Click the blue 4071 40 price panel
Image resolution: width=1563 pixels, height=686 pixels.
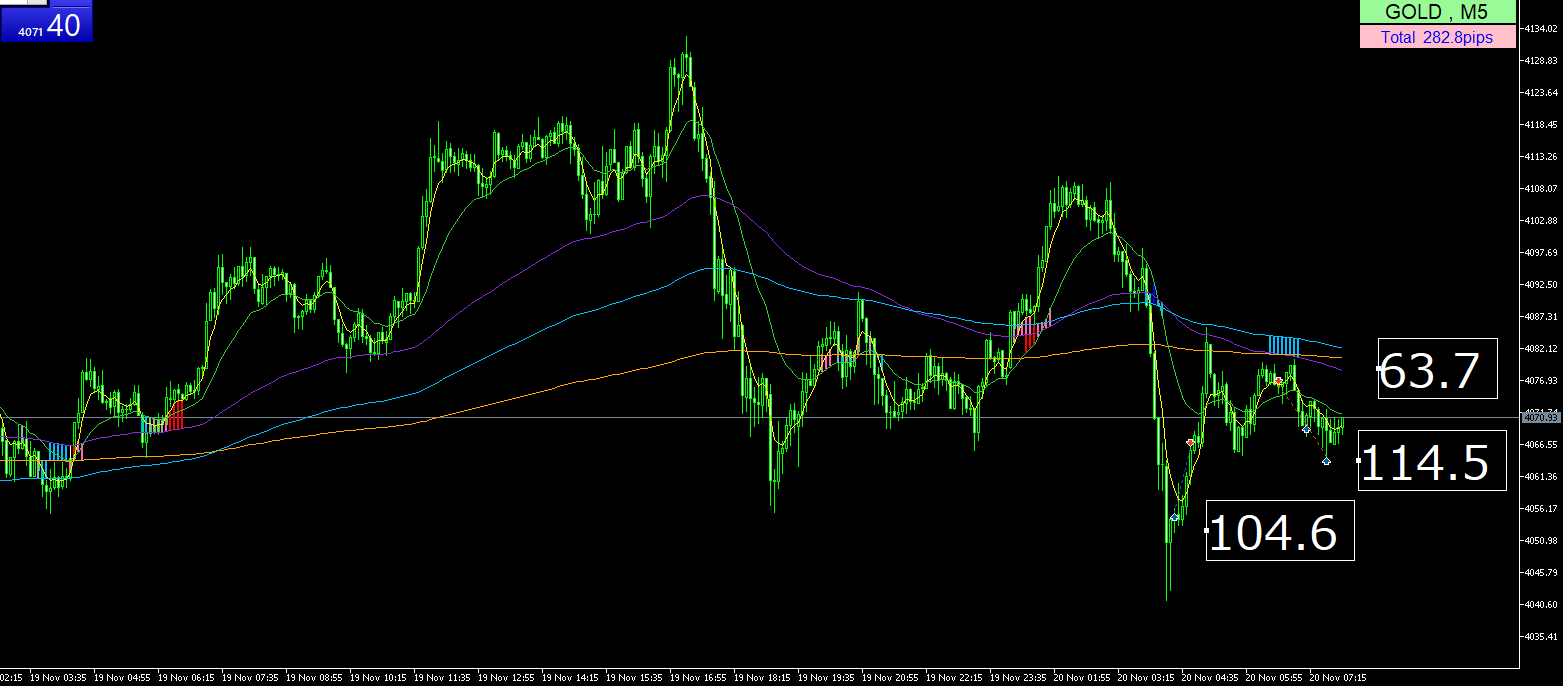coord(46,22)
